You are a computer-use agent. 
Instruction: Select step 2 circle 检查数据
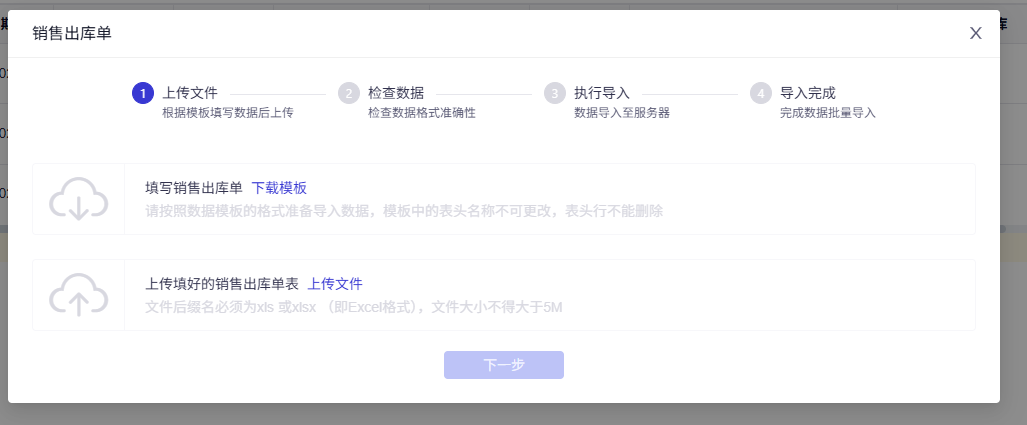pyautogui.click(x=349, y=93)
